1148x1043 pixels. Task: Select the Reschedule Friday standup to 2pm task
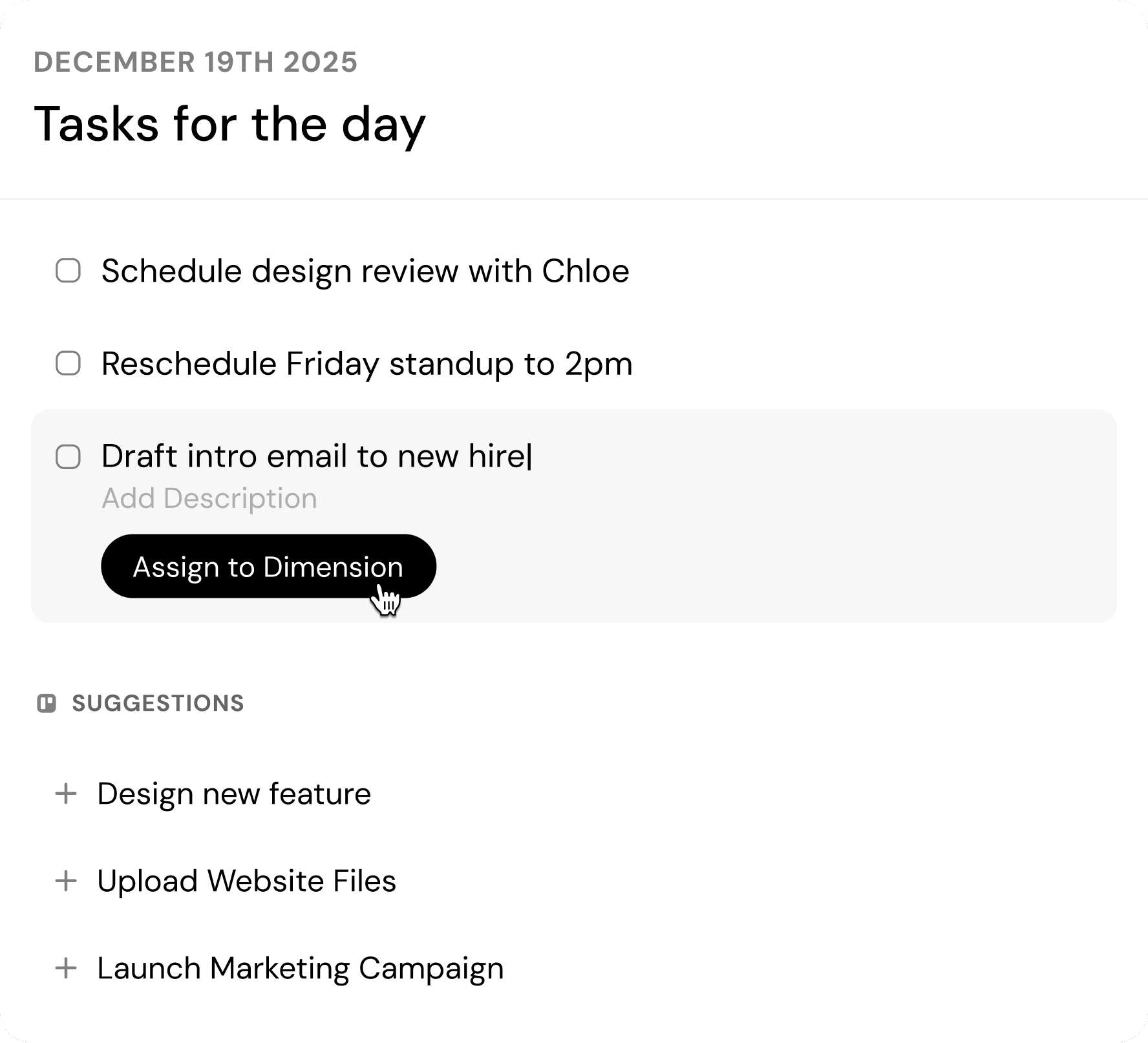pos(367,364)
